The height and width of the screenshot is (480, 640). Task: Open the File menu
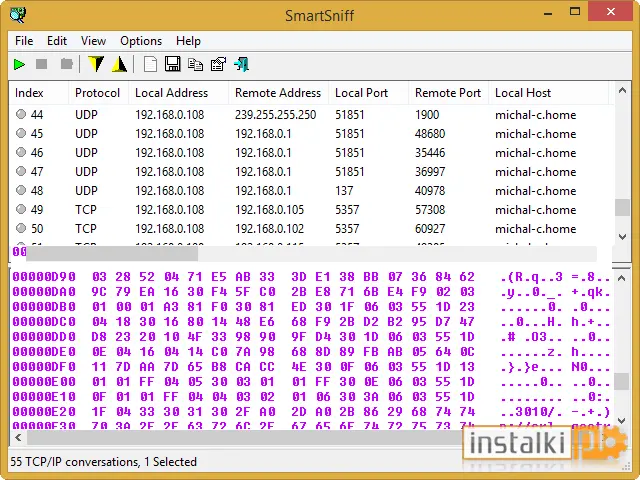pos(24,41)
